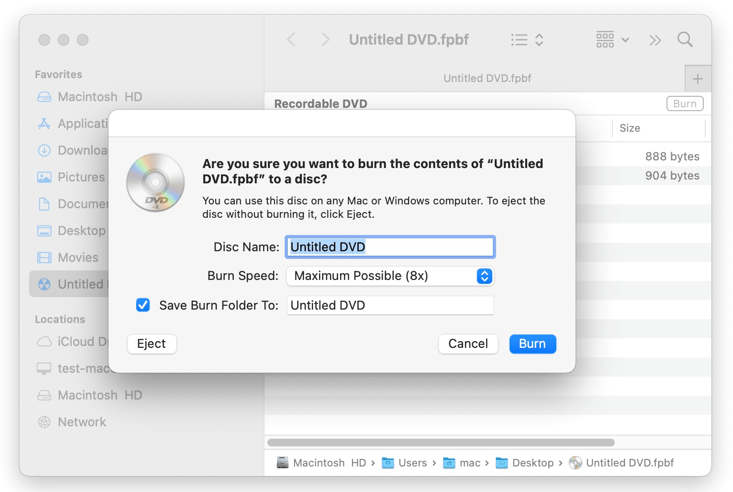Viewport: 733px width, 492px height.
Task: Add a new tab with plus button
Action: 697,78
